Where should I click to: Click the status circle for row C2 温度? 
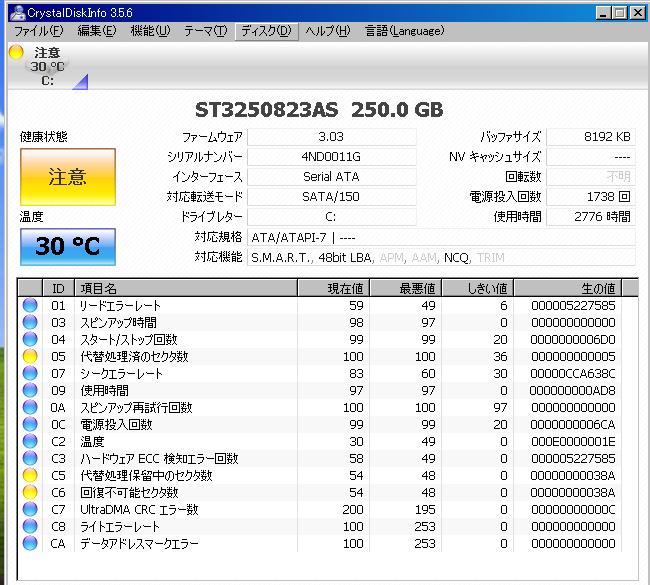(x=30, y=441)
